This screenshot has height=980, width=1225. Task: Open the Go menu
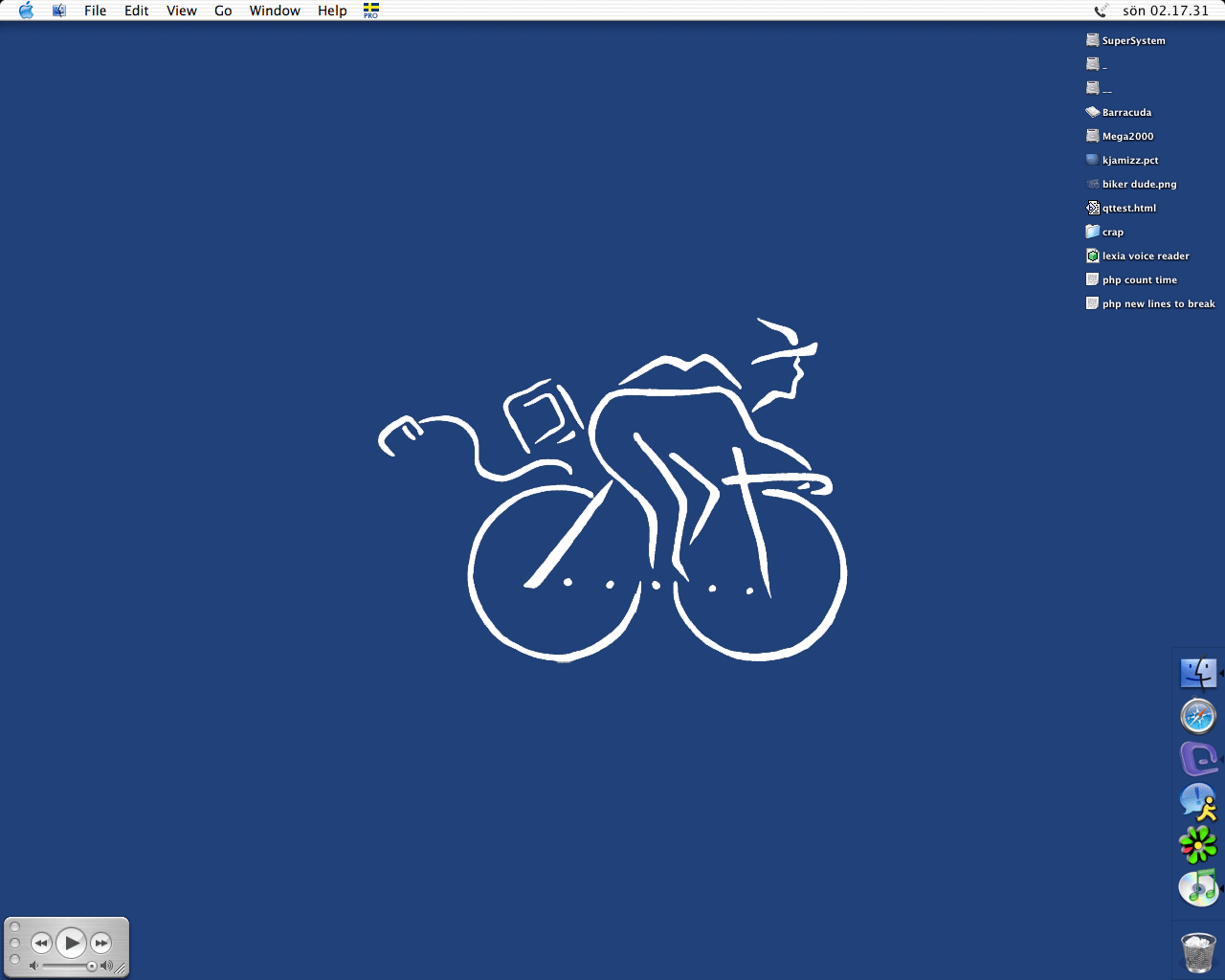click(223, 11)
